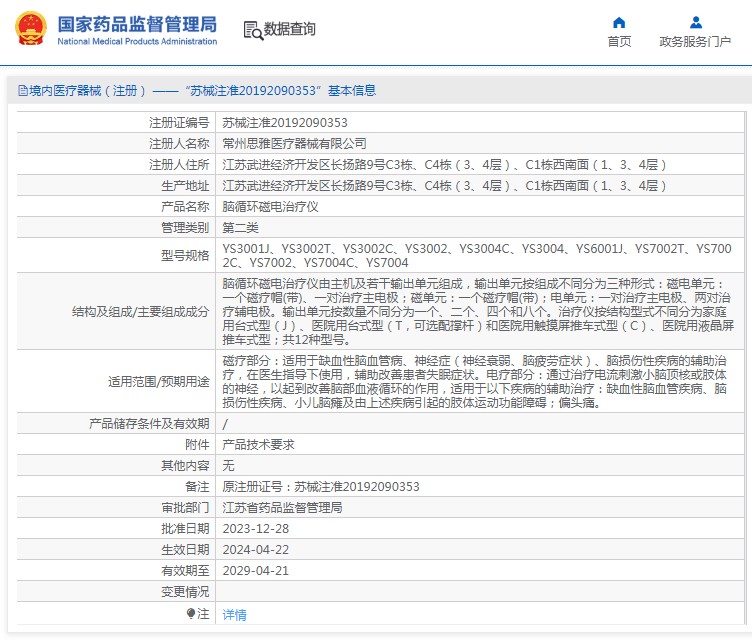Click the empty 变更情况 value cell
This screenshot has width=752, height=643.
(480, 592)
